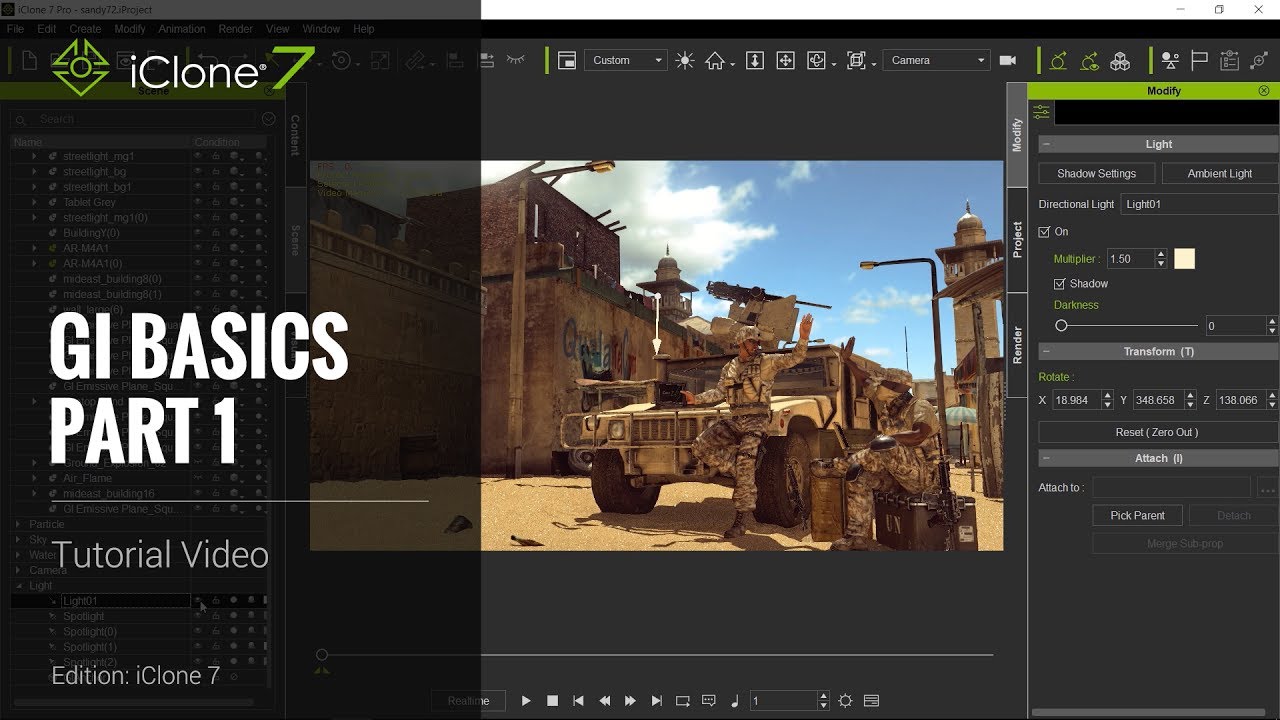Jump to the first frame
1280x720 pixels.
pyautogui.click(x=578, y=701)
